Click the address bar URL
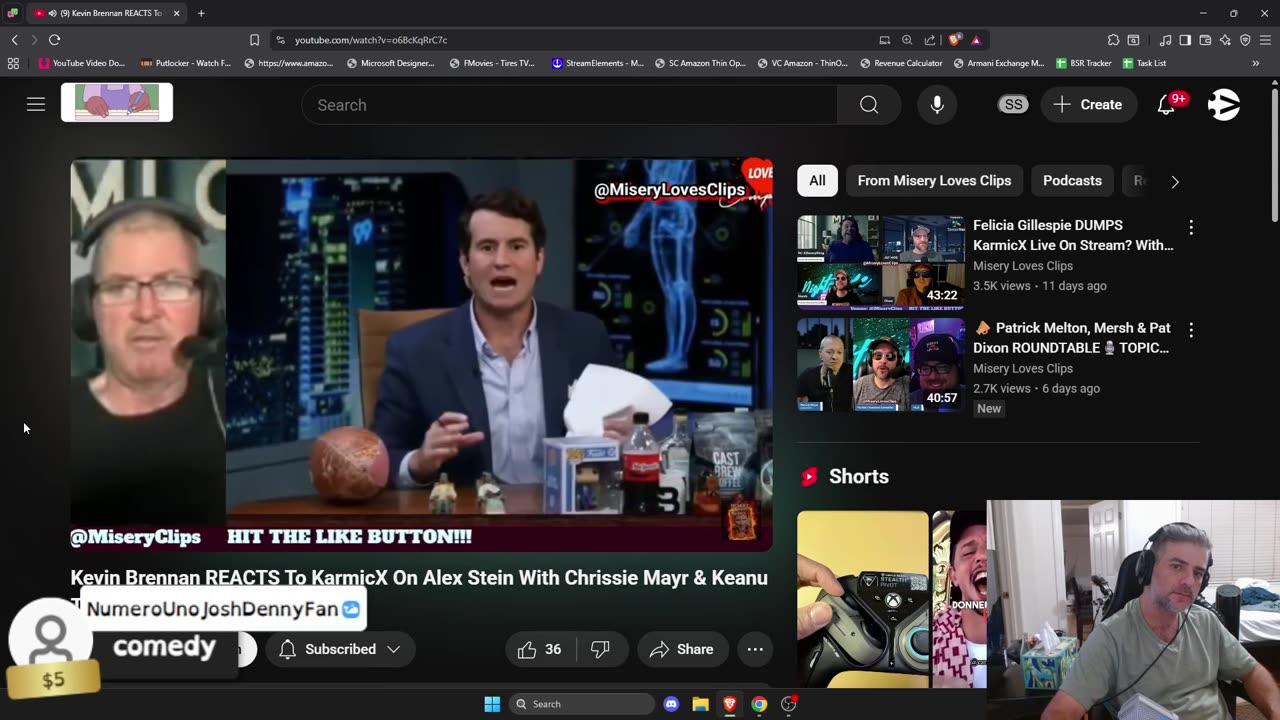1280x720 pixels. [x=371, y=40]
